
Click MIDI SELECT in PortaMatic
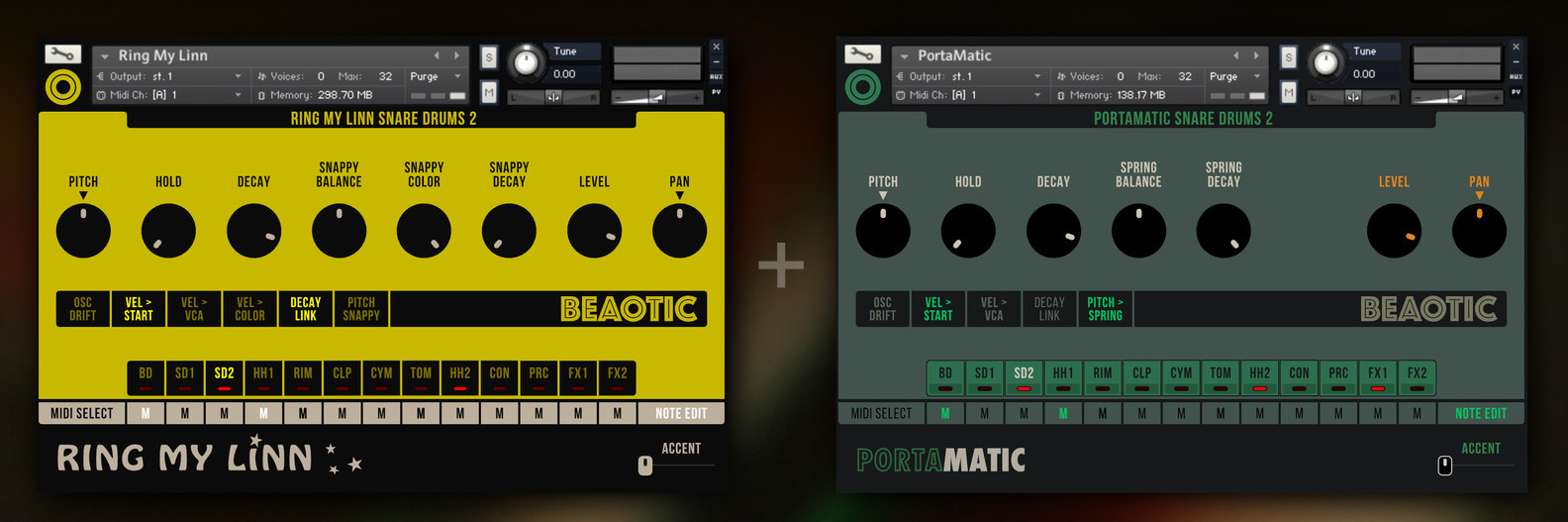point(882,413)
